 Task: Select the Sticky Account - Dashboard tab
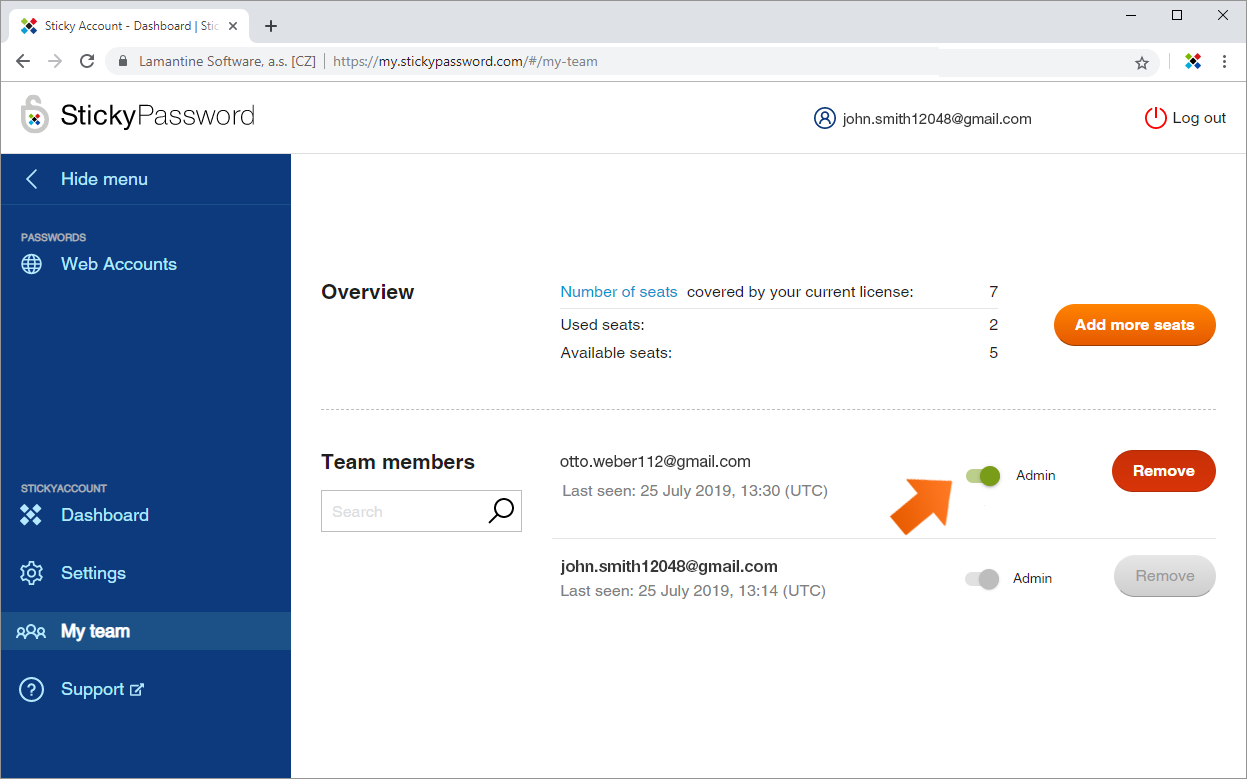click(x=130, y=26)
